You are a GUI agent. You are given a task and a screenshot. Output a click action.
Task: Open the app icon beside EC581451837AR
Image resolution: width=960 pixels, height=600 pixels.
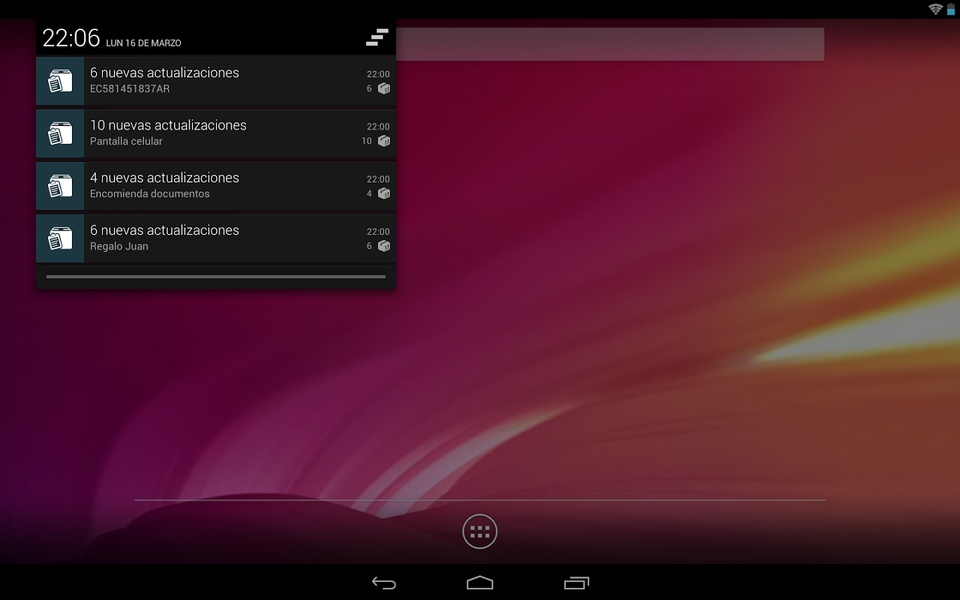[60, 81]
